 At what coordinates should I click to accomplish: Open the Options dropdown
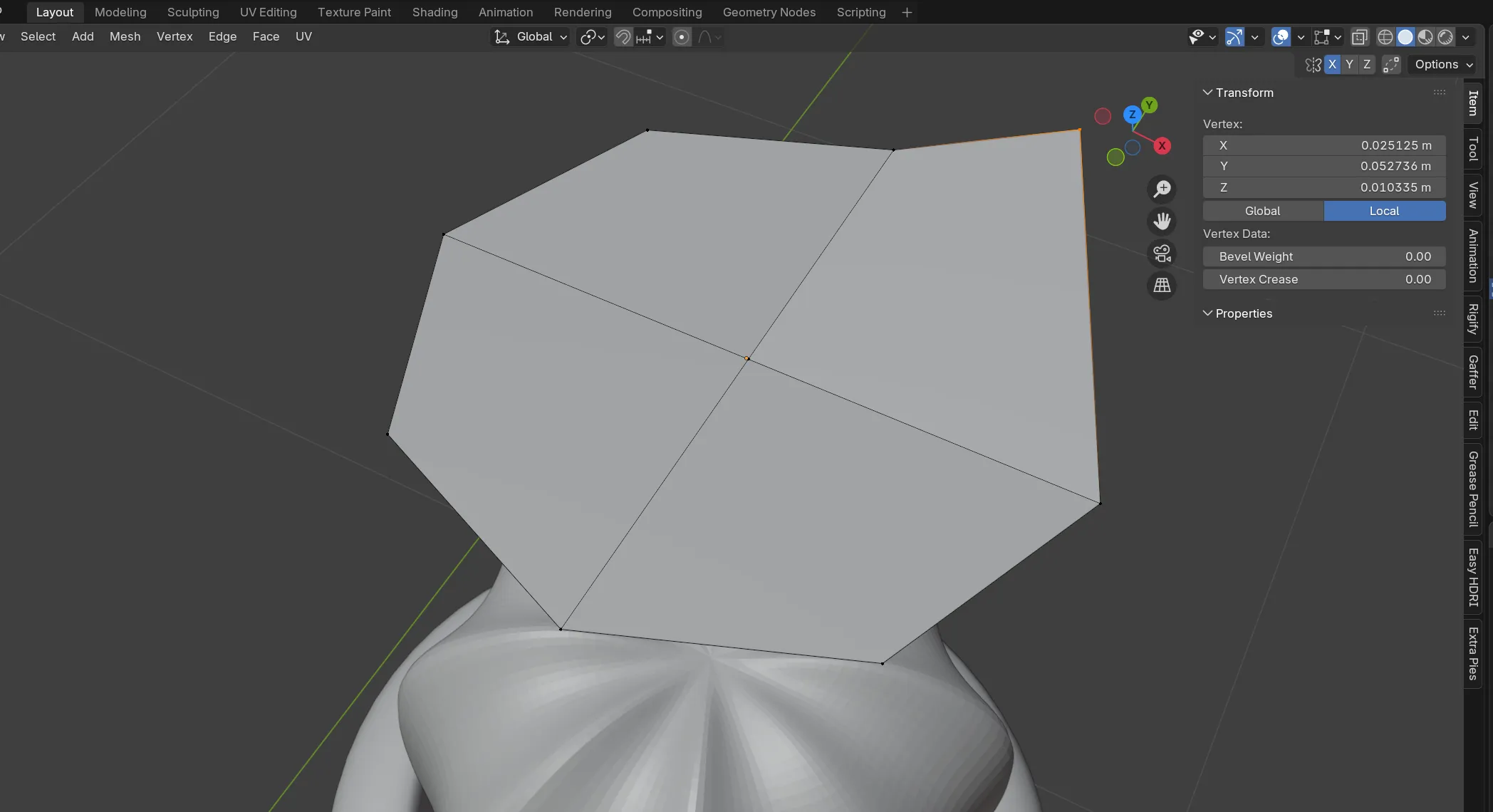1442,64
